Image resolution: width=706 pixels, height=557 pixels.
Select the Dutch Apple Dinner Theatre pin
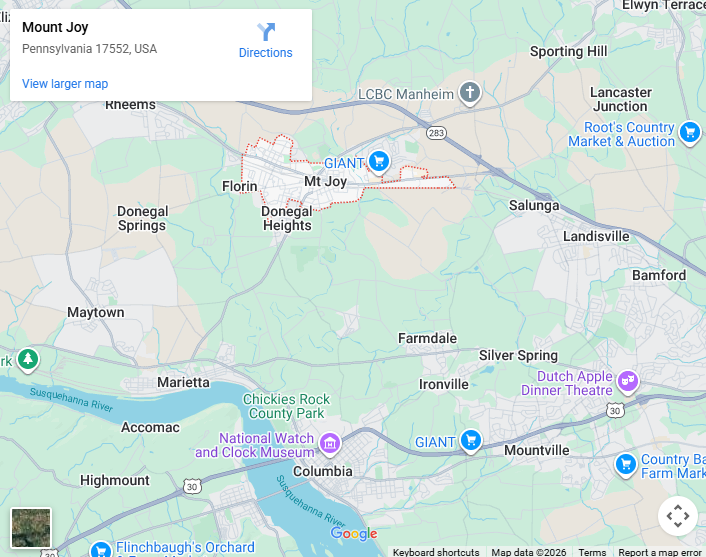click(x=628, y=382)
